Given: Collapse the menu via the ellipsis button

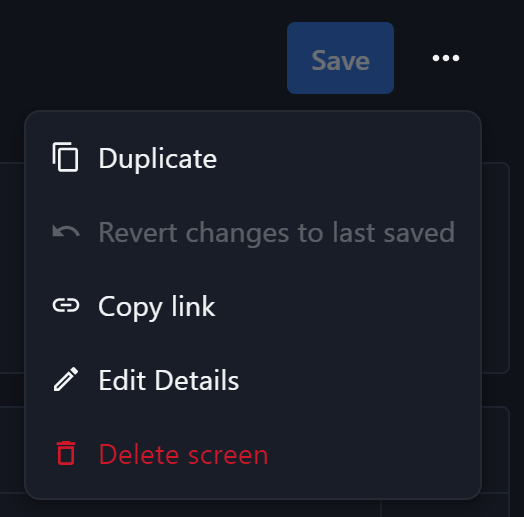Looking at the screenshot, I should point(446,58).
